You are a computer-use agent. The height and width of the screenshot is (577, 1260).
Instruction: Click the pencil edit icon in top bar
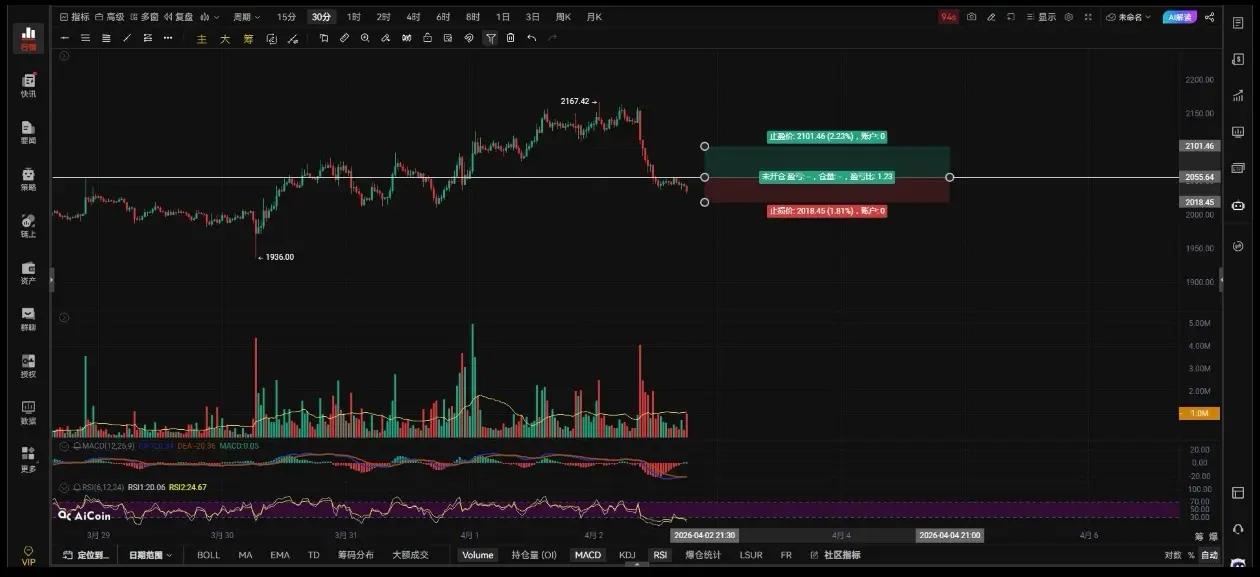[991, 17]
